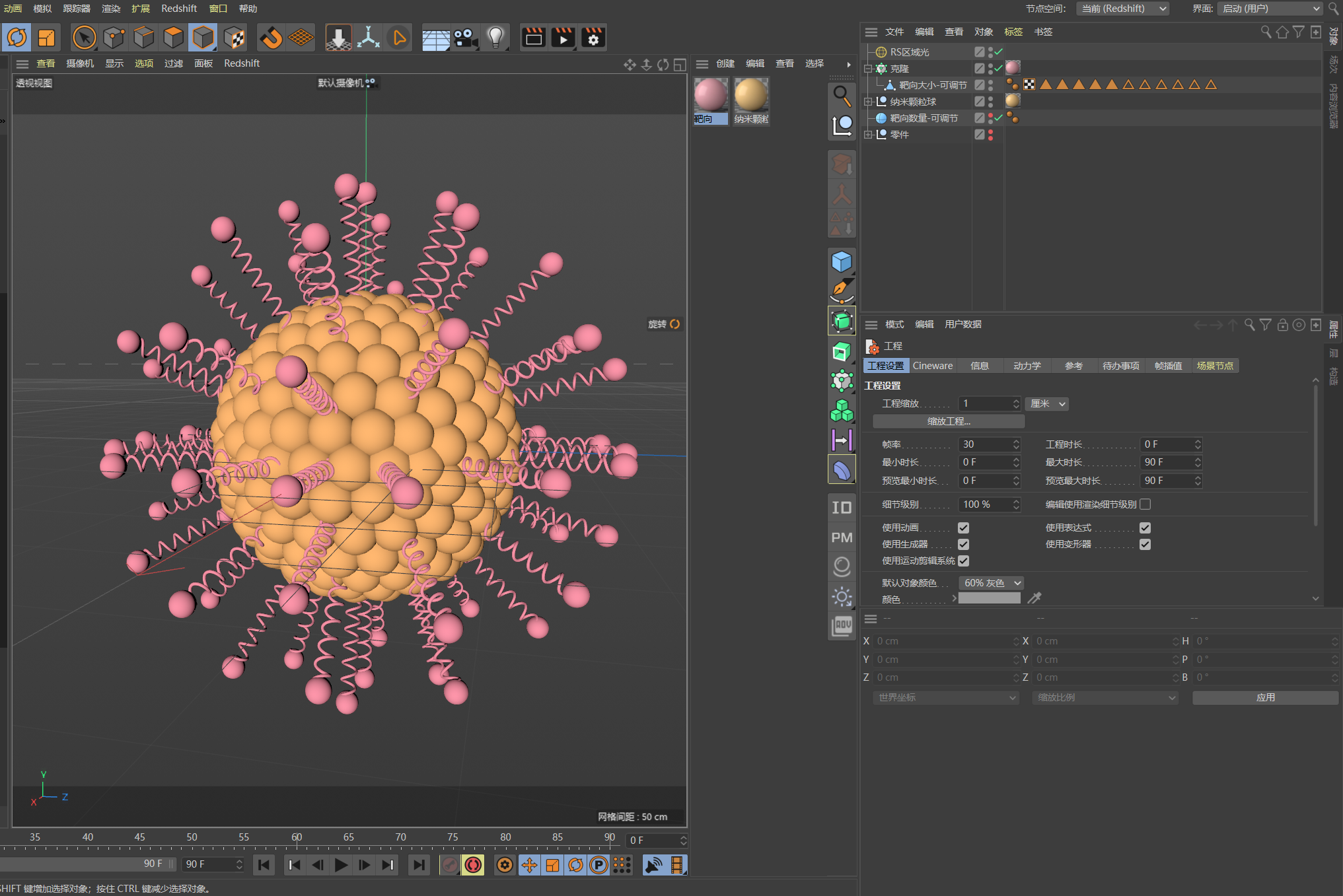The height and width of the screenshot is (896, 1343).
Task: Expand the 零件 tree node
Action: (x=868, y=135)
